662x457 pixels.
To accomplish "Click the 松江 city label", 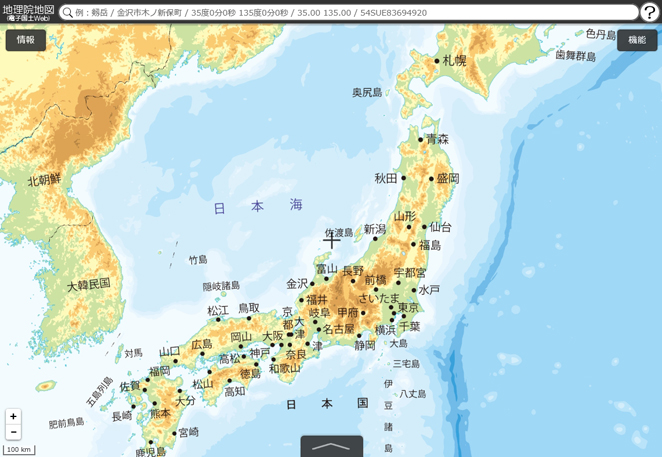I will (218, 311).
